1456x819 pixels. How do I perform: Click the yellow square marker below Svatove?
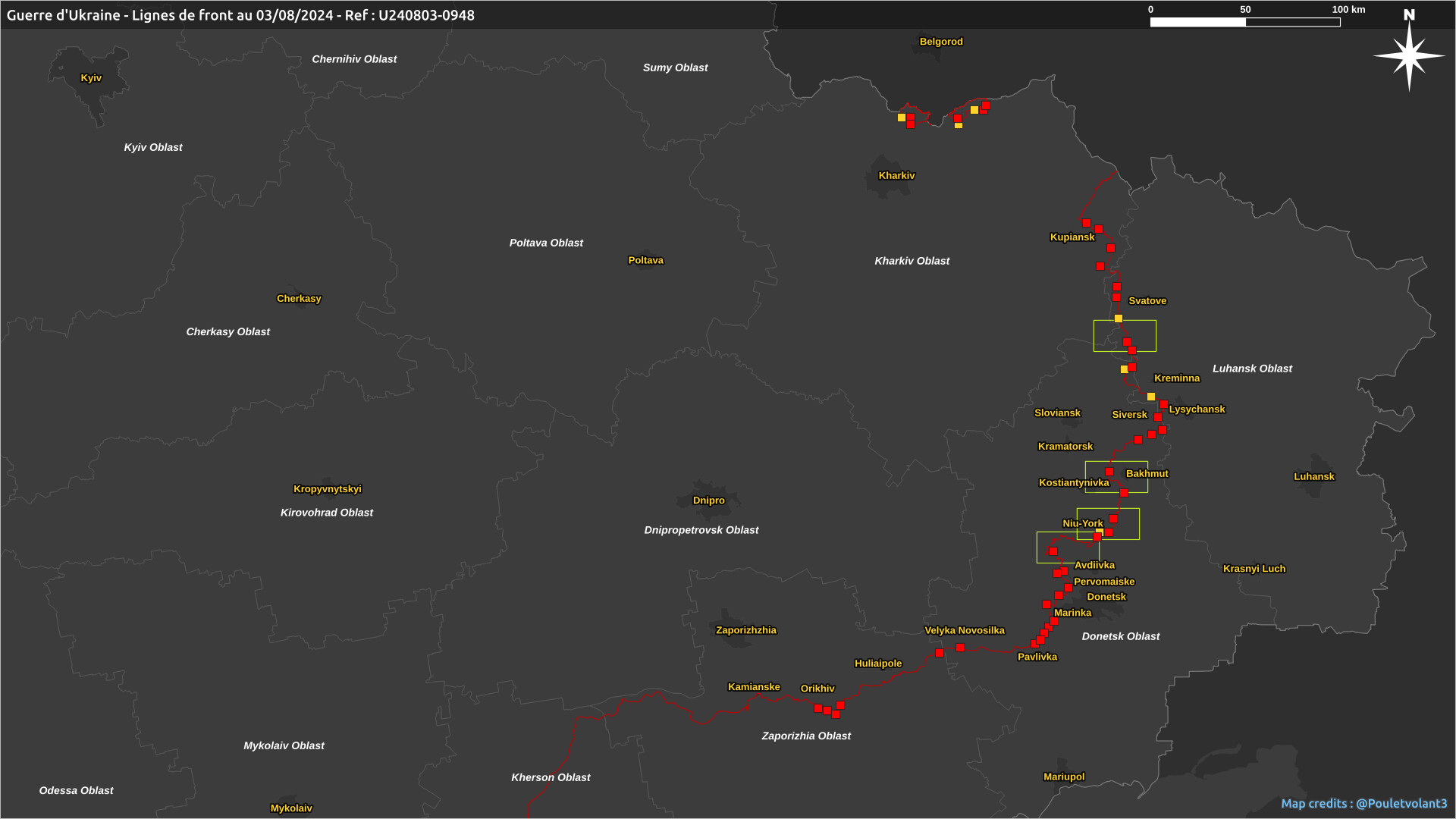coord(1119,318)
